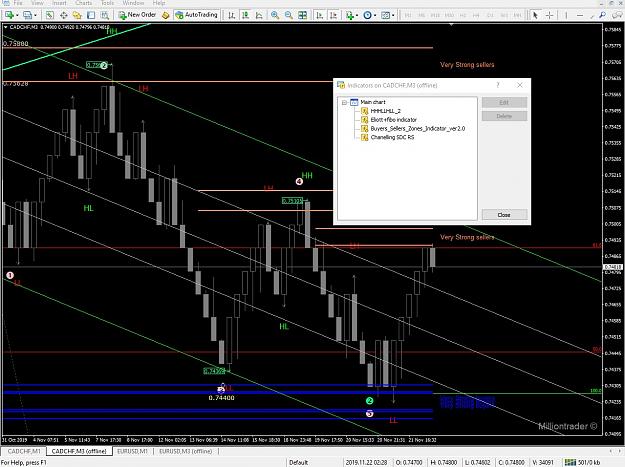Switch to the EURUSD,M1 chart tab
The image size is (625, 467).
point(132,451)
